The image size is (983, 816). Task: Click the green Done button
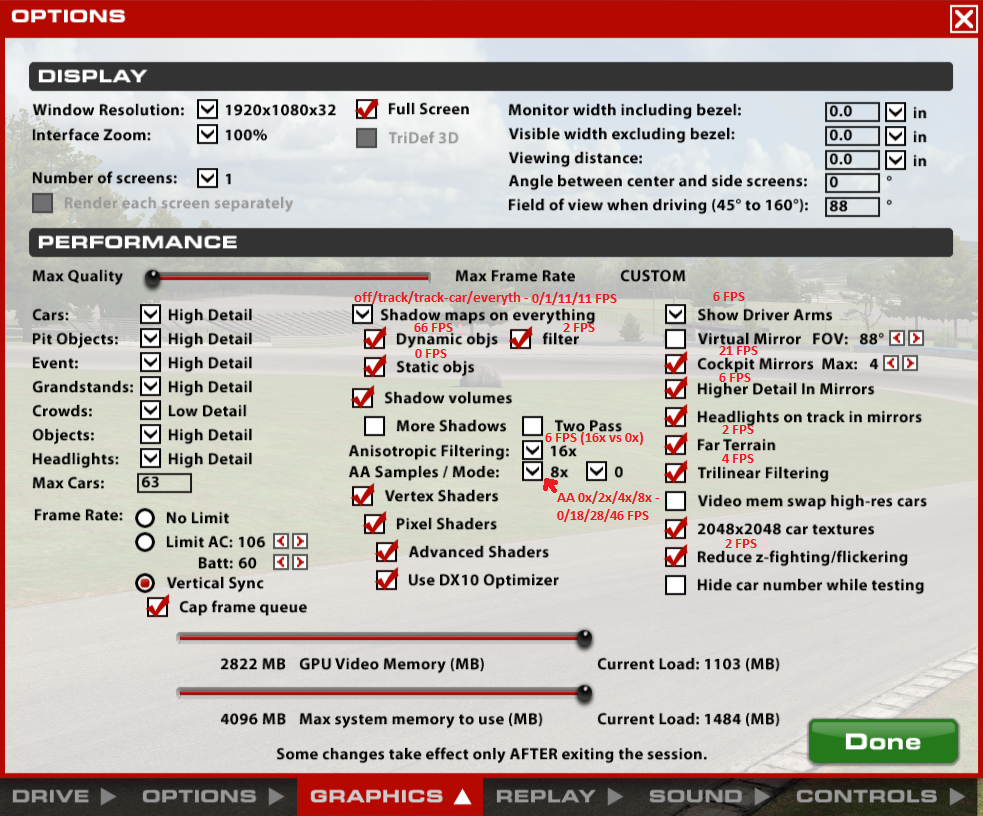point(882,742)
